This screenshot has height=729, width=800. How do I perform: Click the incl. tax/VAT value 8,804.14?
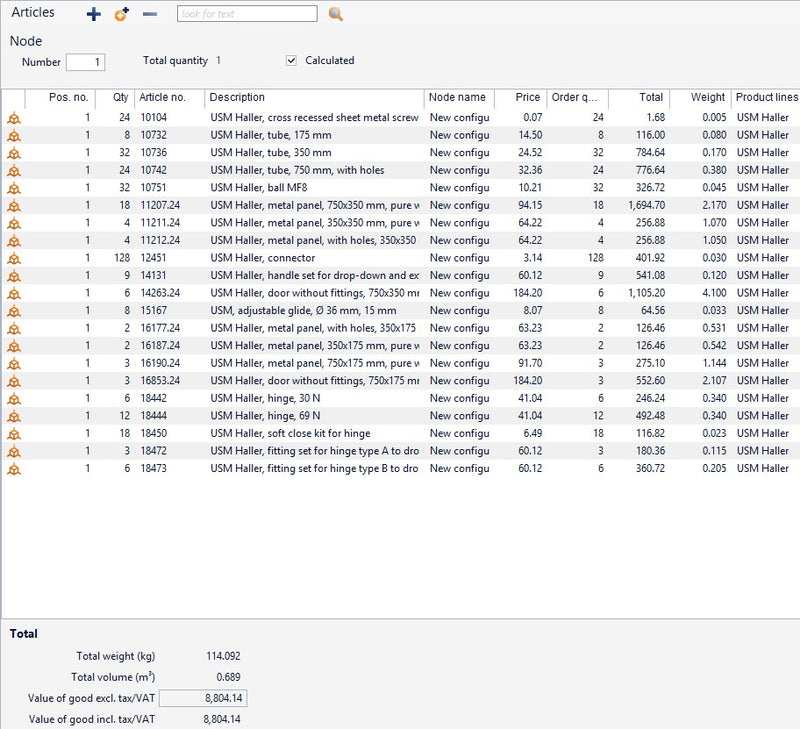(x=222, y=719)
